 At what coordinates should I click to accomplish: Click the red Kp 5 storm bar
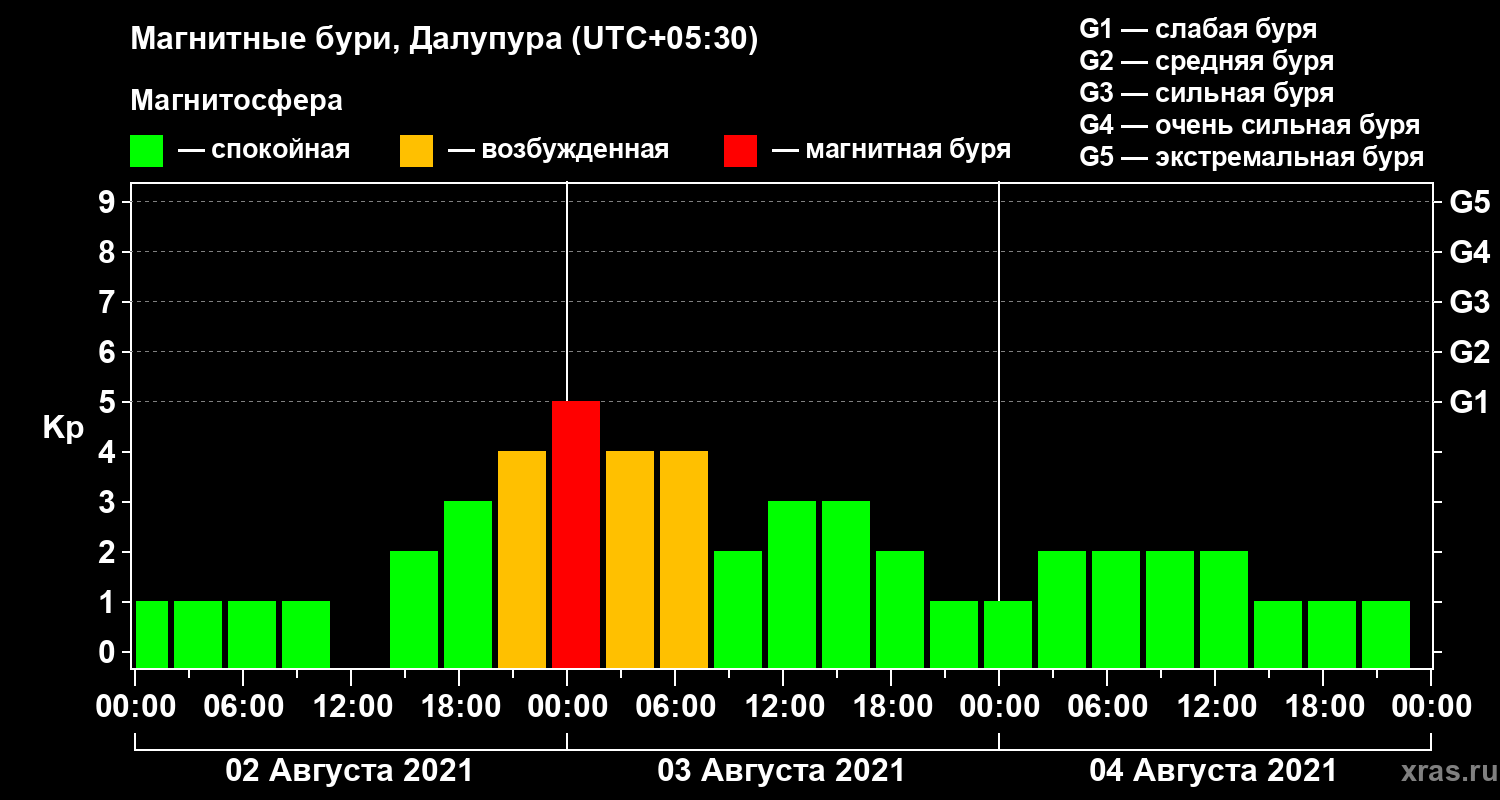point(576,534)
